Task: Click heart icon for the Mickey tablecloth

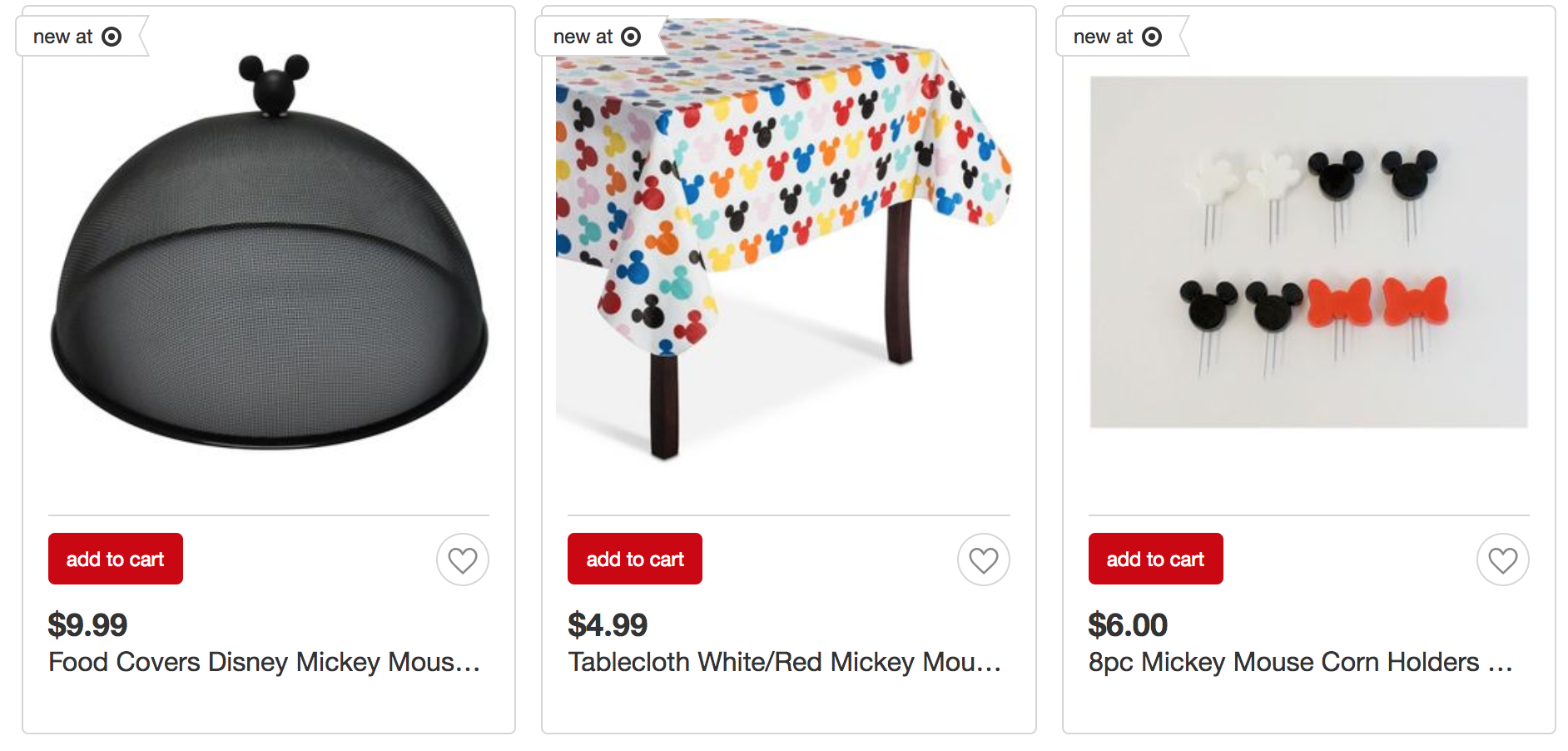Action: point(983,560)
